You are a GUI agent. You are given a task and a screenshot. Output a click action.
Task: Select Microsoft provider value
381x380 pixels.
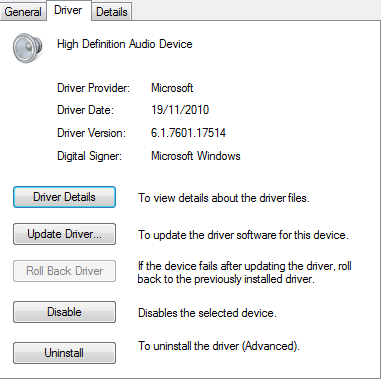(172, 88)
